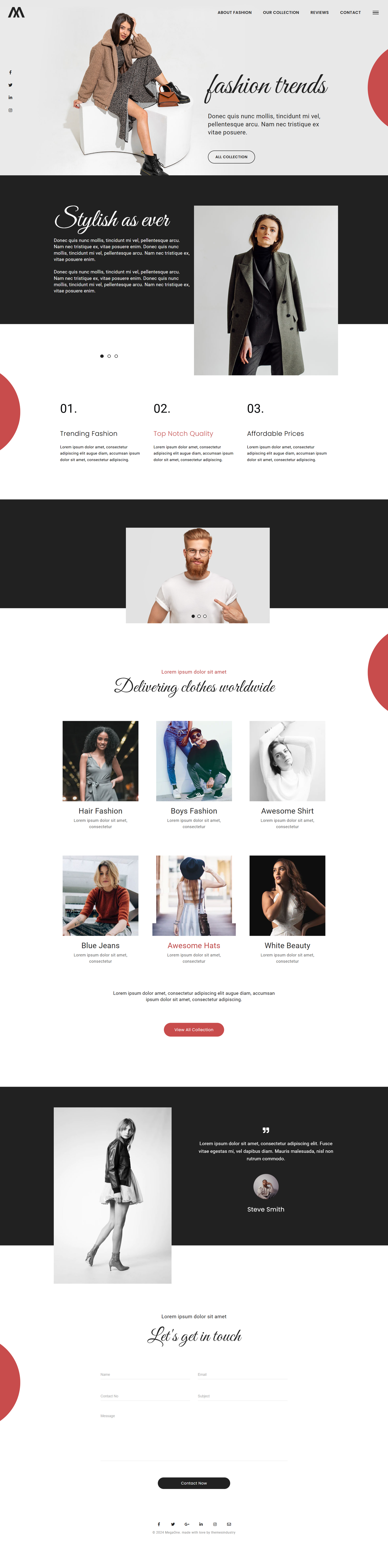Screen dimensions: 388x1568
Task: Open the Awesome Hats collection thumbnail
Action: click(x=194, y=895)
